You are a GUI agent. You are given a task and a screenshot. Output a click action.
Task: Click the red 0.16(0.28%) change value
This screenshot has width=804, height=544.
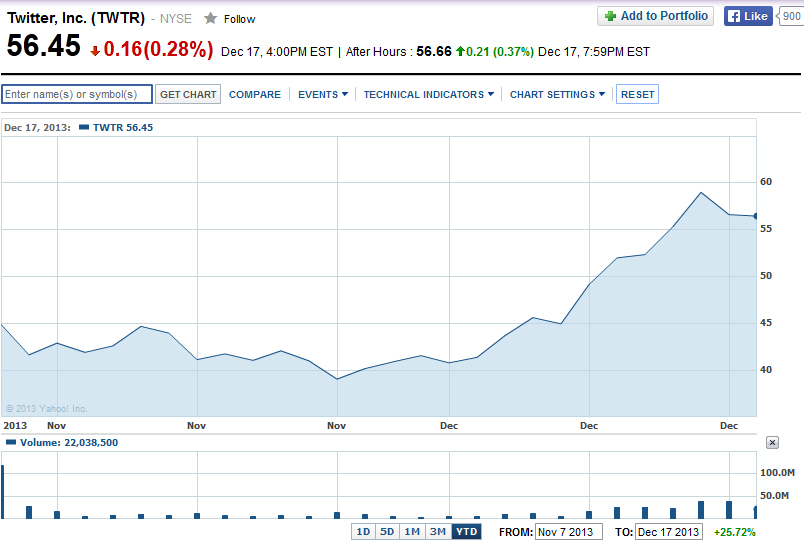(158, 49)
